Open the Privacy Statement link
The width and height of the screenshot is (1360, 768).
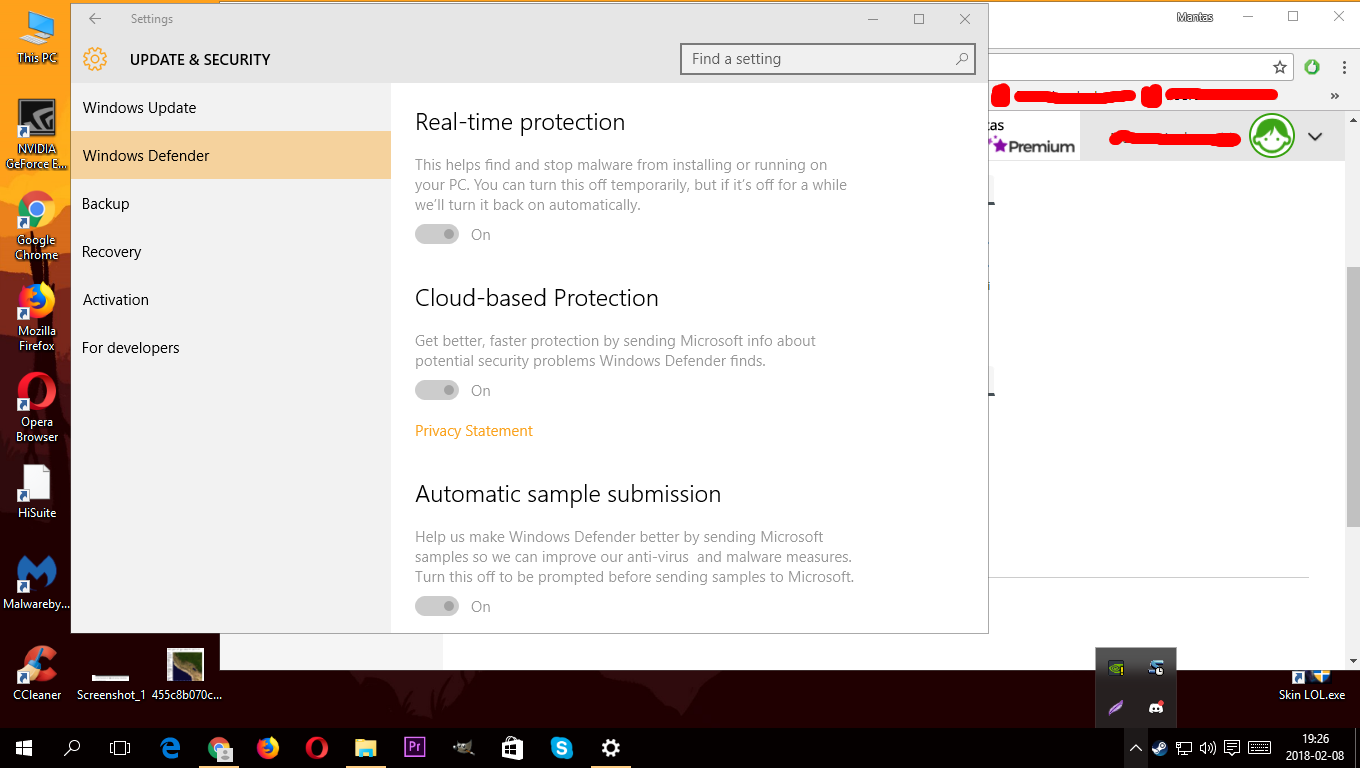(x=474, y=431)
